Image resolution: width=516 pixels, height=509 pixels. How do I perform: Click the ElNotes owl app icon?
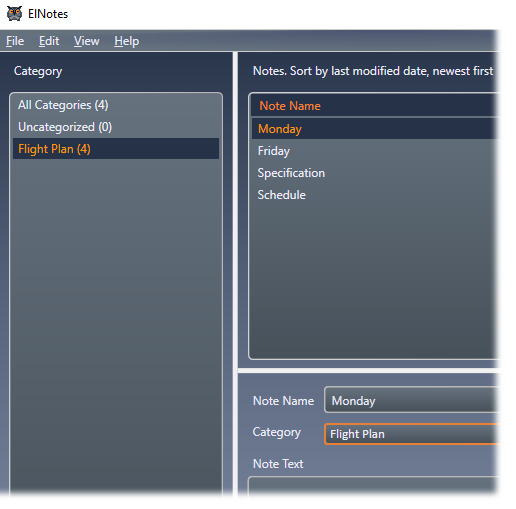pyautogui.click(x=14, y=14)
